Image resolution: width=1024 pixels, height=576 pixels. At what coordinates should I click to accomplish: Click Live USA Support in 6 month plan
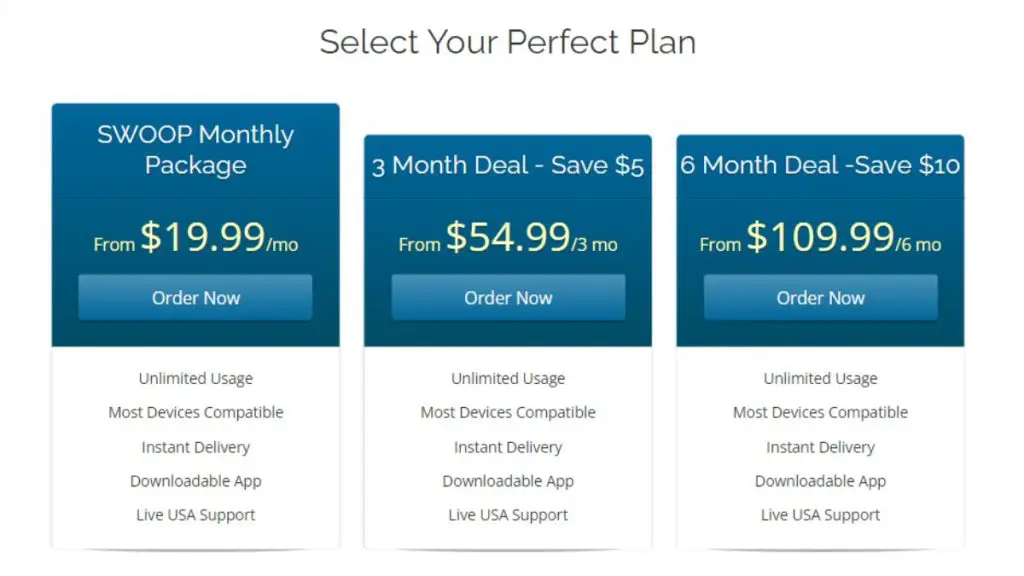click(820, 515)
